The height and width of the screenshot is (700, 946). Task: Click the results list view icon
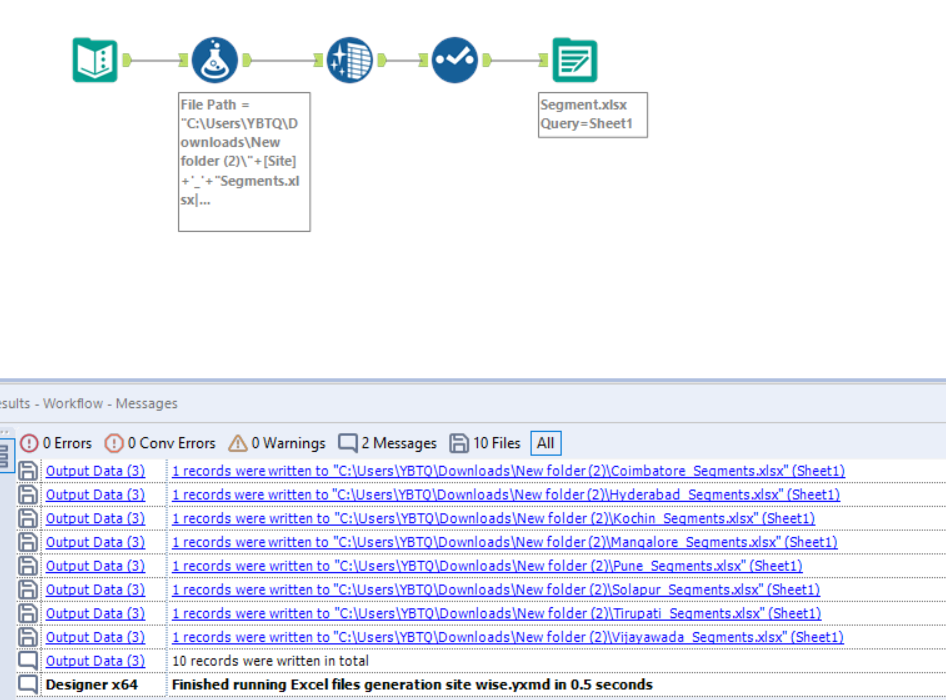[4, 454]
